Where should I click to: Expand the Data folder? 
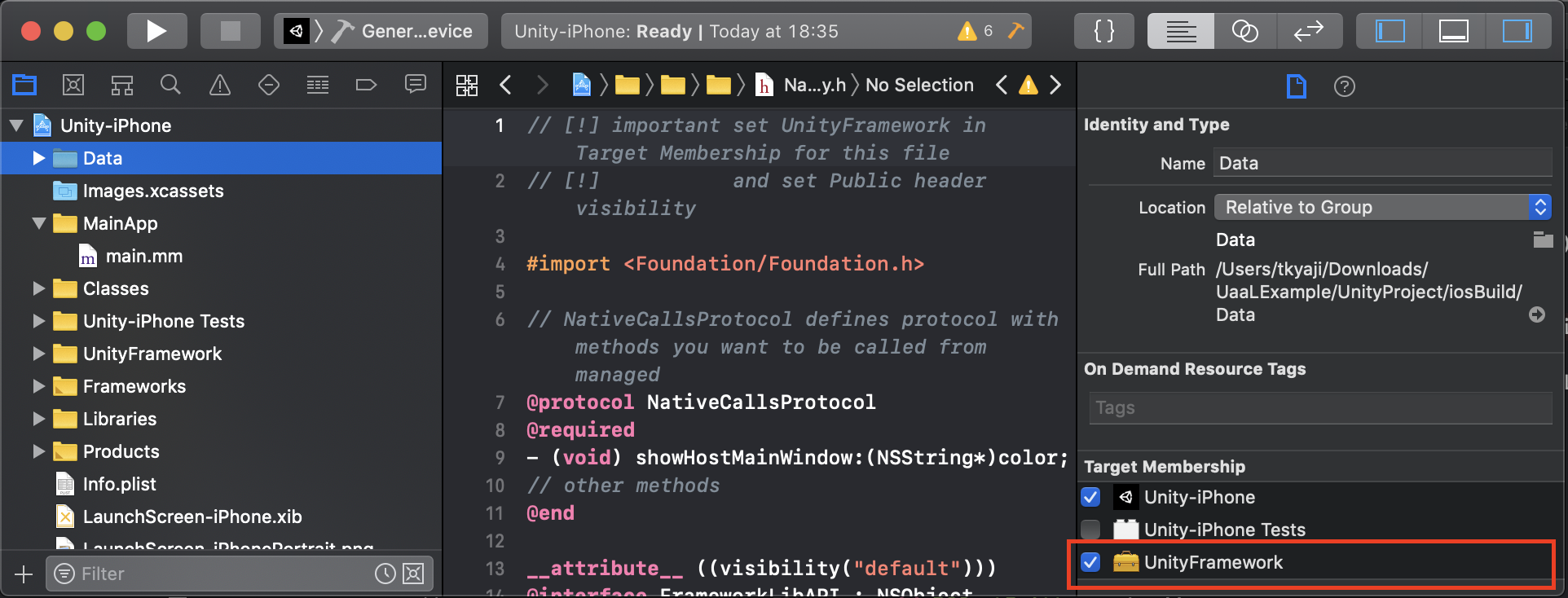pyautogui.click(x=38, y=158)
